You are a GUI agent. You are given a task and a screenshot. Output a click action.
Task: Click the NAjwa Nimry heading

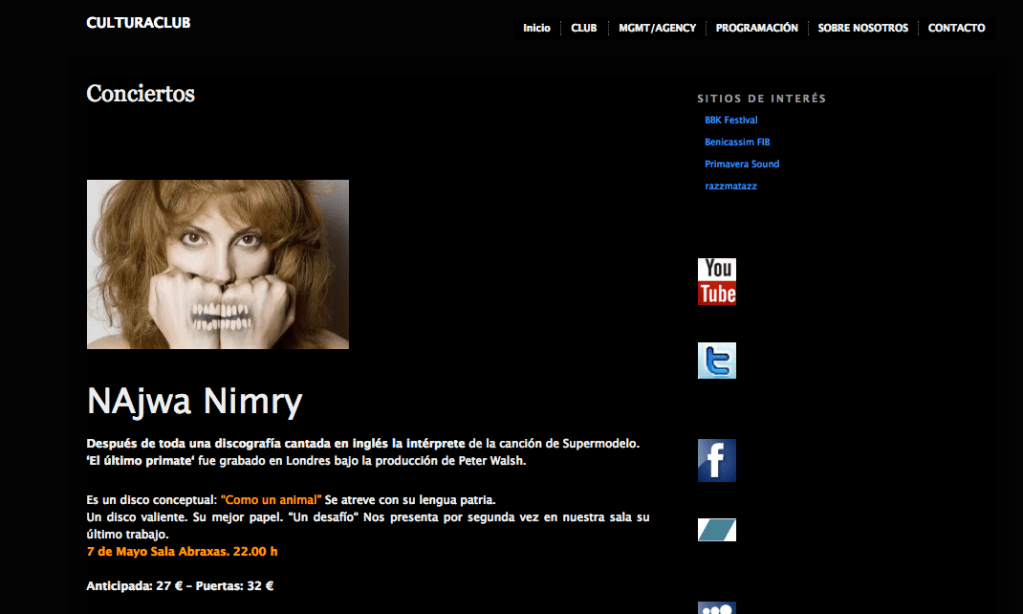(195, 402)
